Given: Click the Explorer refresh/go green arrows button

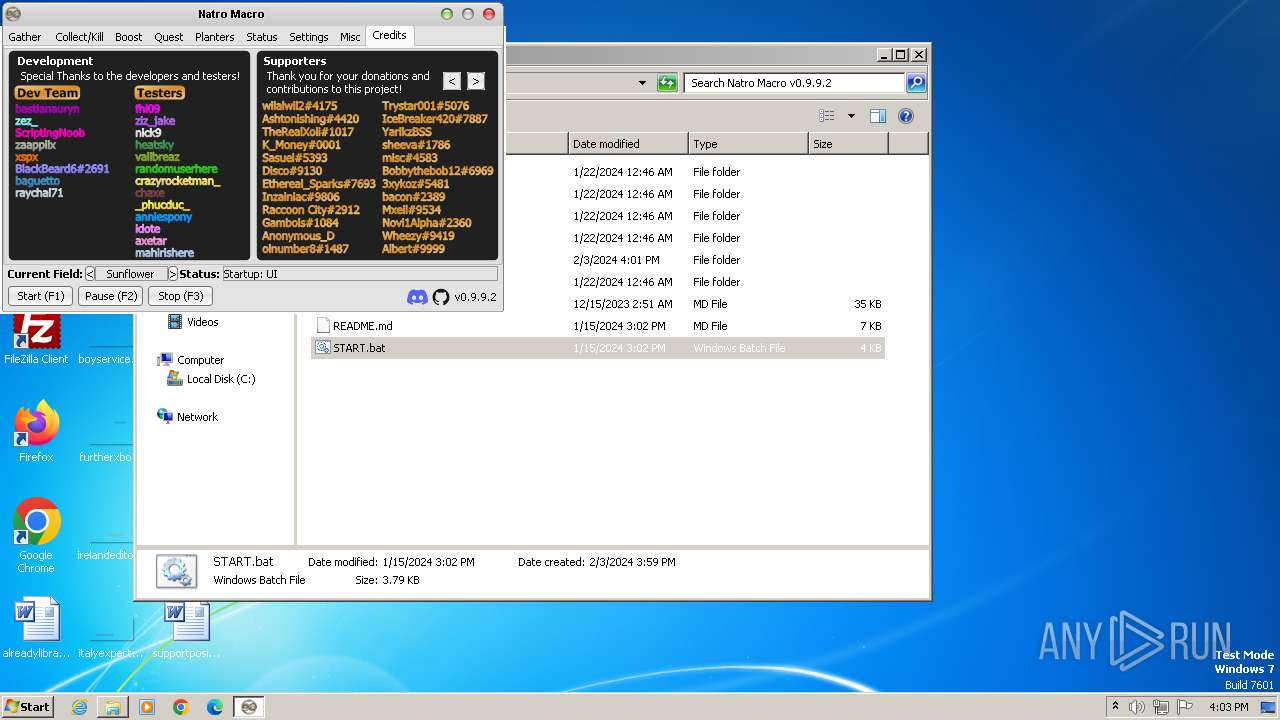Looking at the screenshot, I should [x=667, y=83].
